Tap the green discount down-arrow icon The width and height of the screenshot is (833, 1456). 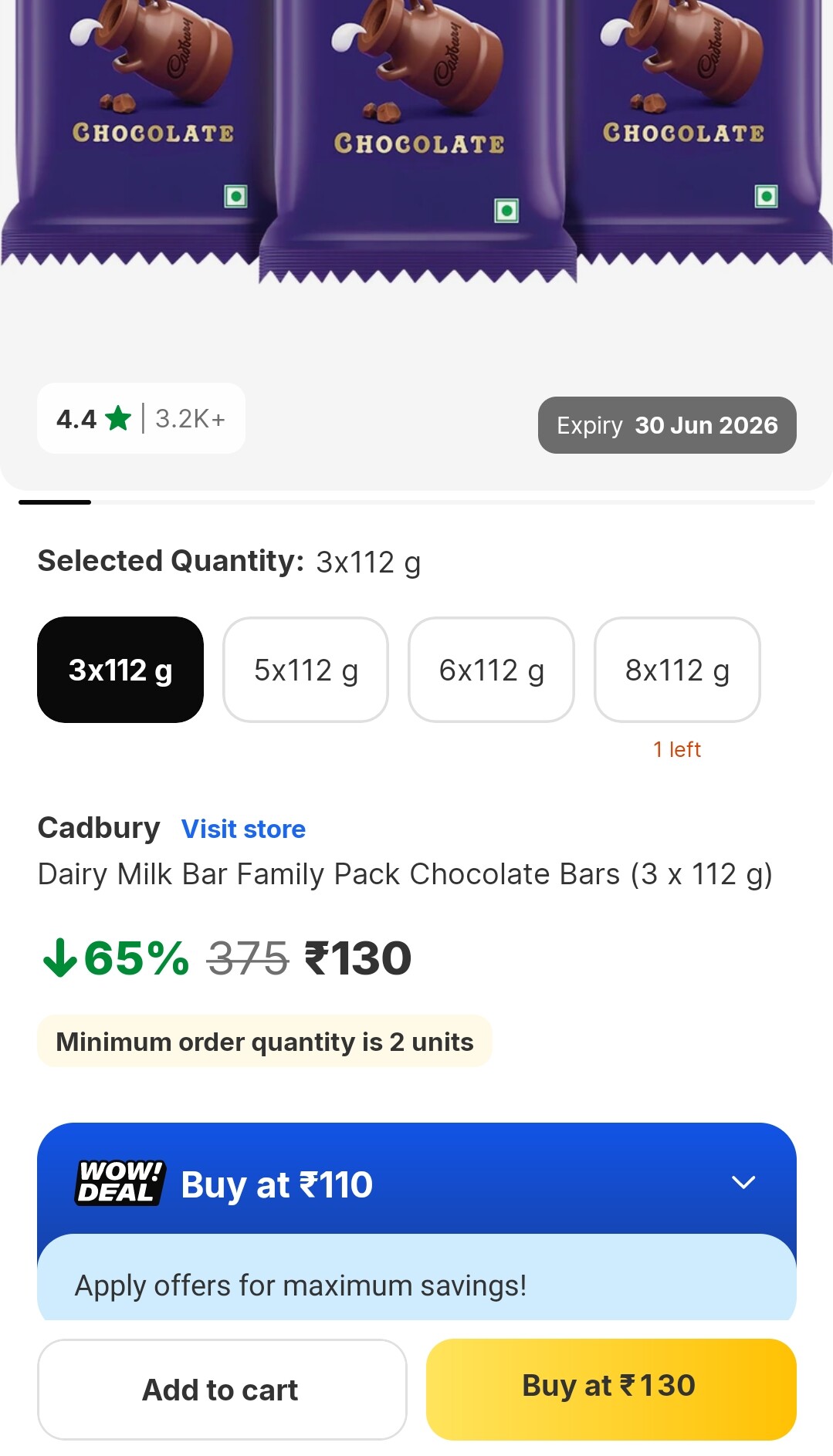[59, 958]
